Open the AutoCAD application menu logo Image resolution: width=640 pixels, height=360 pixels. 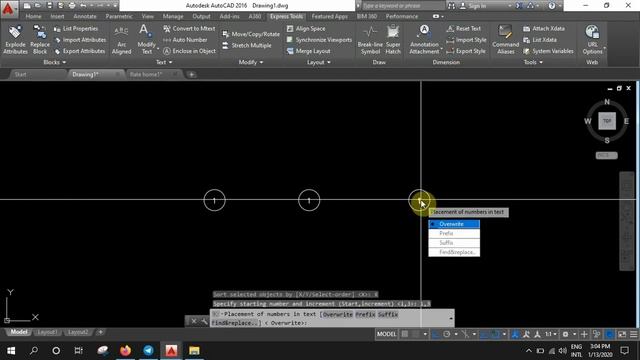[8, 8]
